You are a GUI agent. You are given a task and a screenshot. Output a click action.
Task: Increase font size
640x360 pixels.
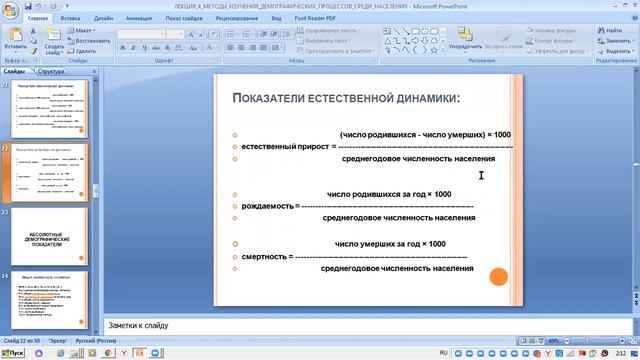point(191,35)
